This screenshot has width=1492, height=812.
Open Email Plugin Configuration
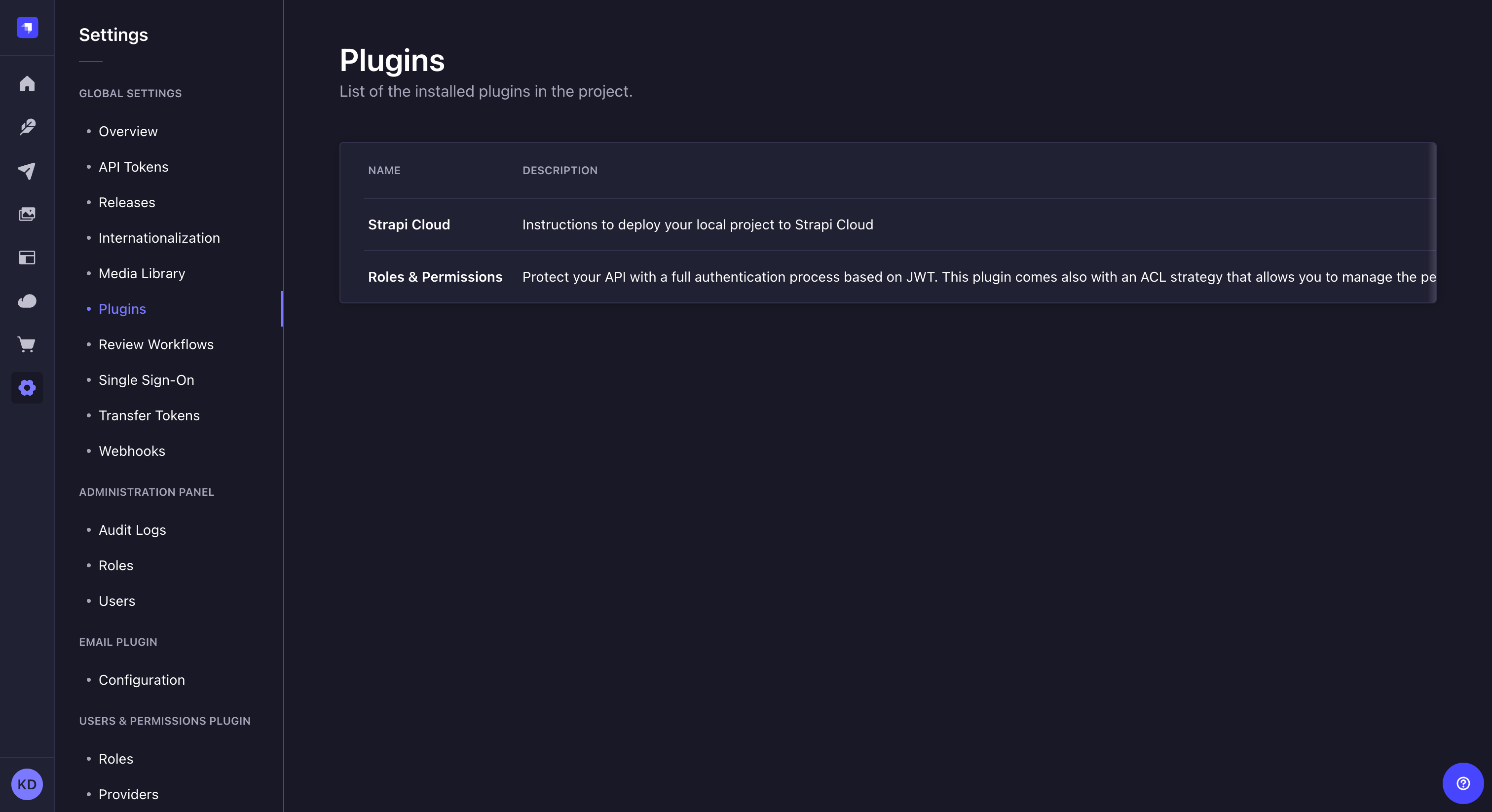point(141,680)
